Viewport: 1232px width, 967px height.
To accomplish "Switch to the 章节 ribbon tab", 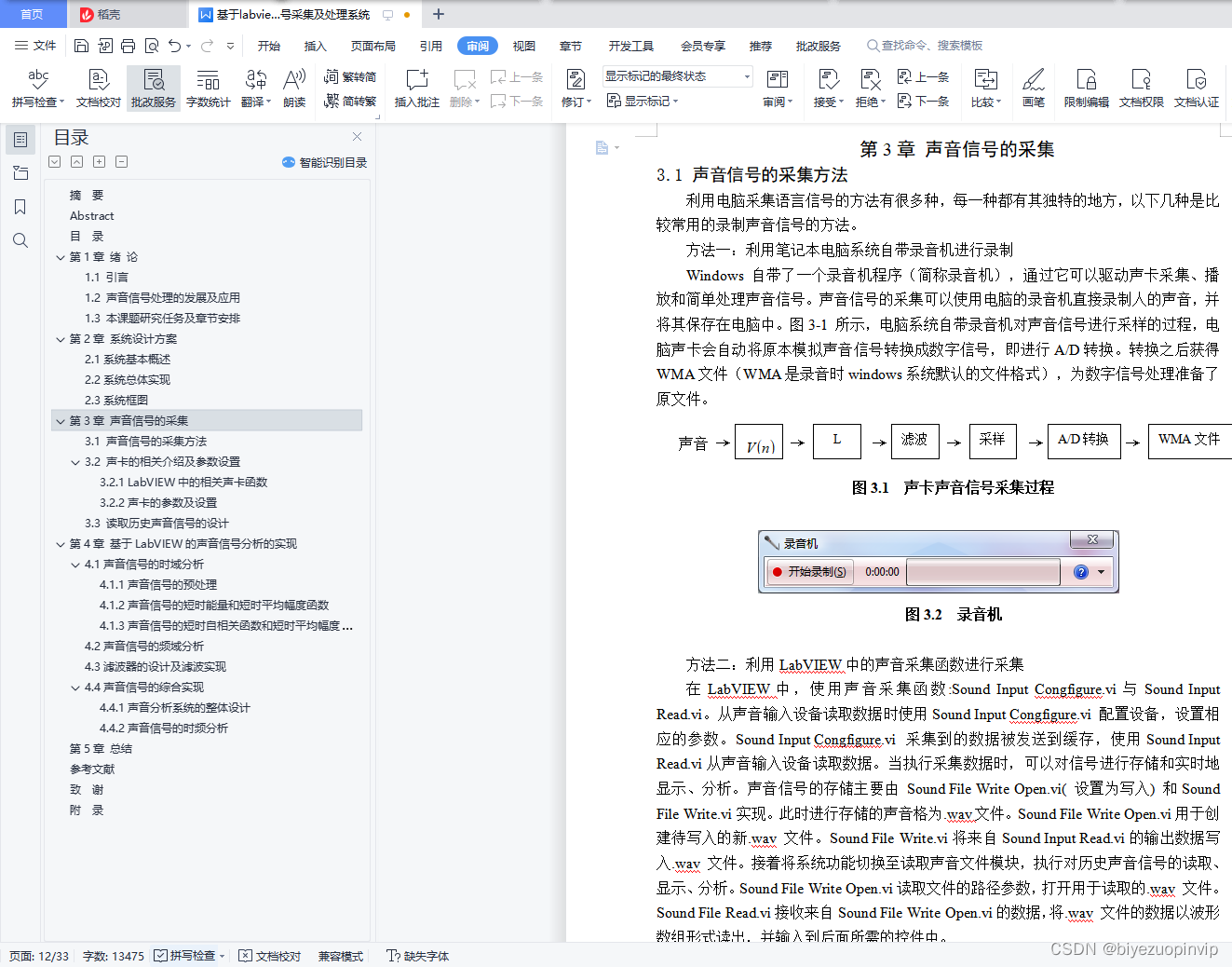I will (x=571, y=46).
